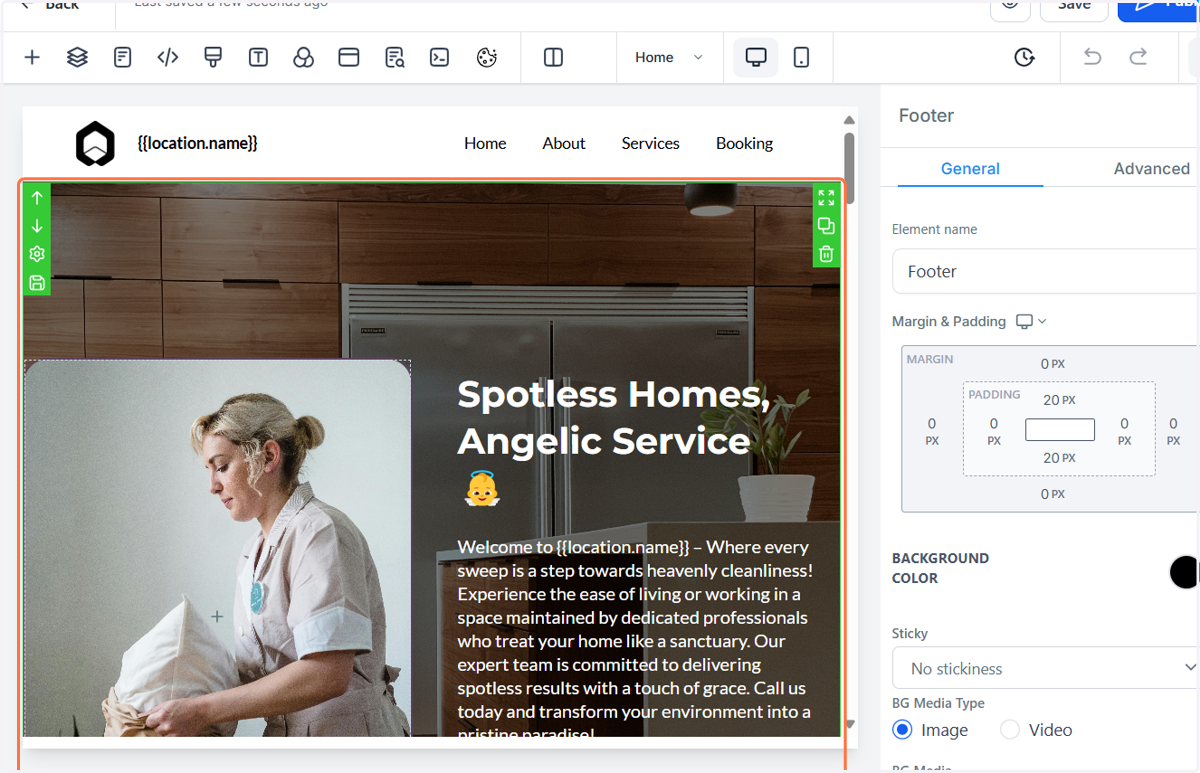This screenshot has height=773, width=1200.
Task: Open section settings gear icon
Action: click(x=37, y=254)
